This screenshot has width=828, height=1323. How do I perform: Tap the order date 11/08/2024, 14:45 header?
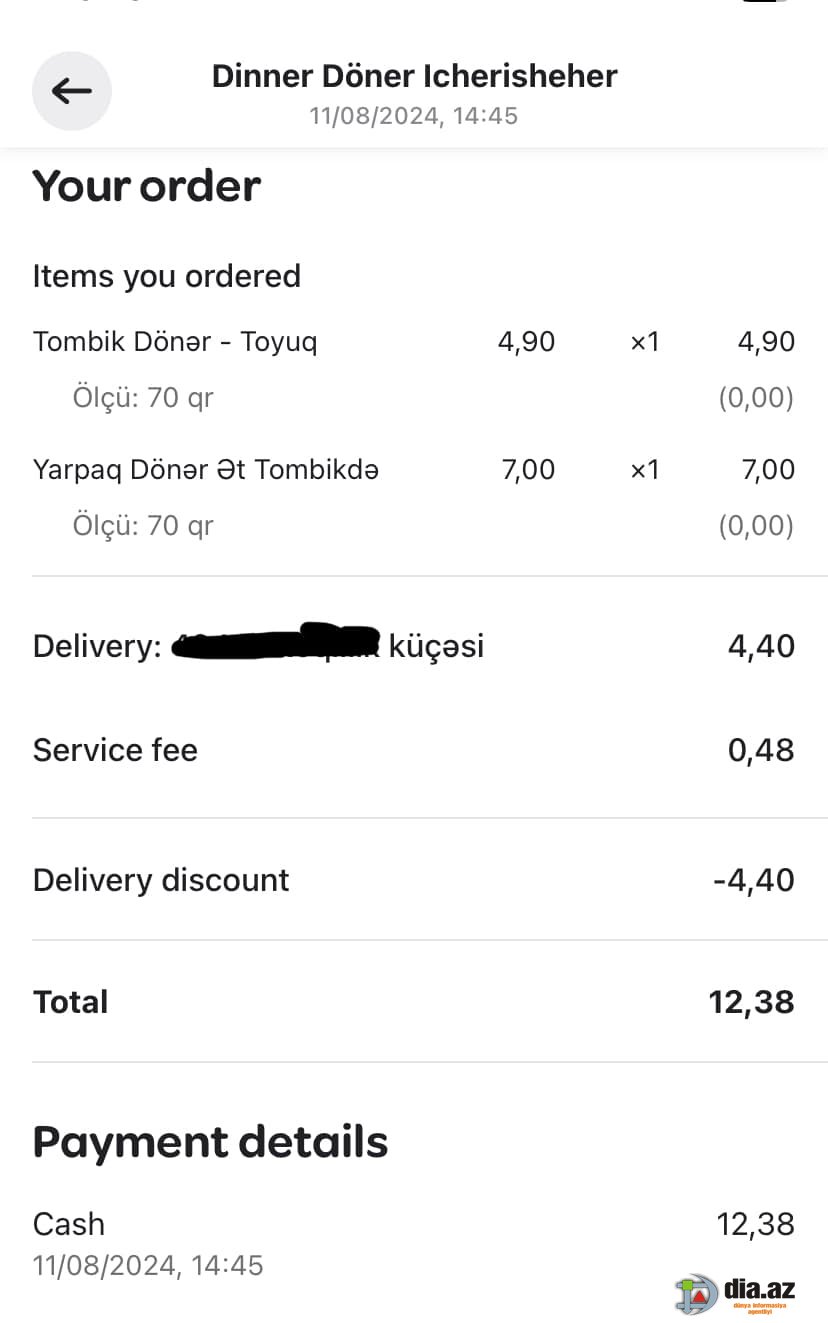point(414,116)
